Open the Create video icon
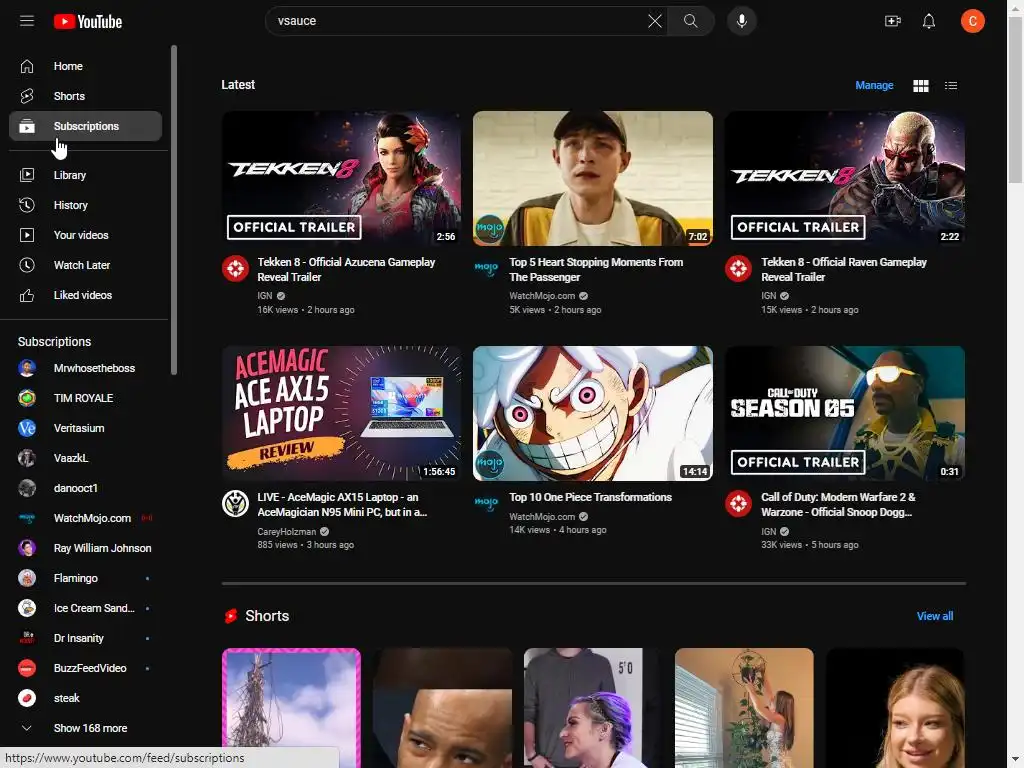This screenshot has height=768, width=1024. point(893,21)
